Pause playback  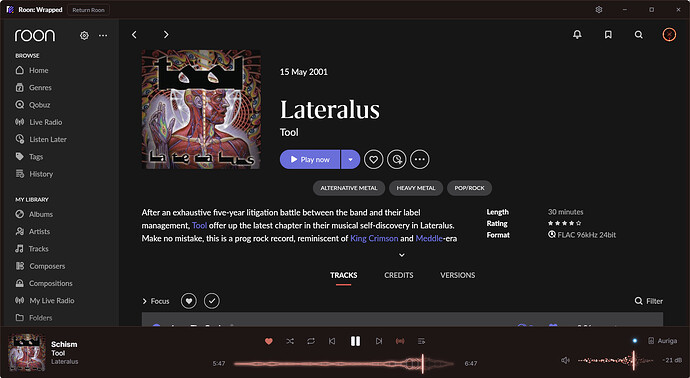(x=356, y=341)
